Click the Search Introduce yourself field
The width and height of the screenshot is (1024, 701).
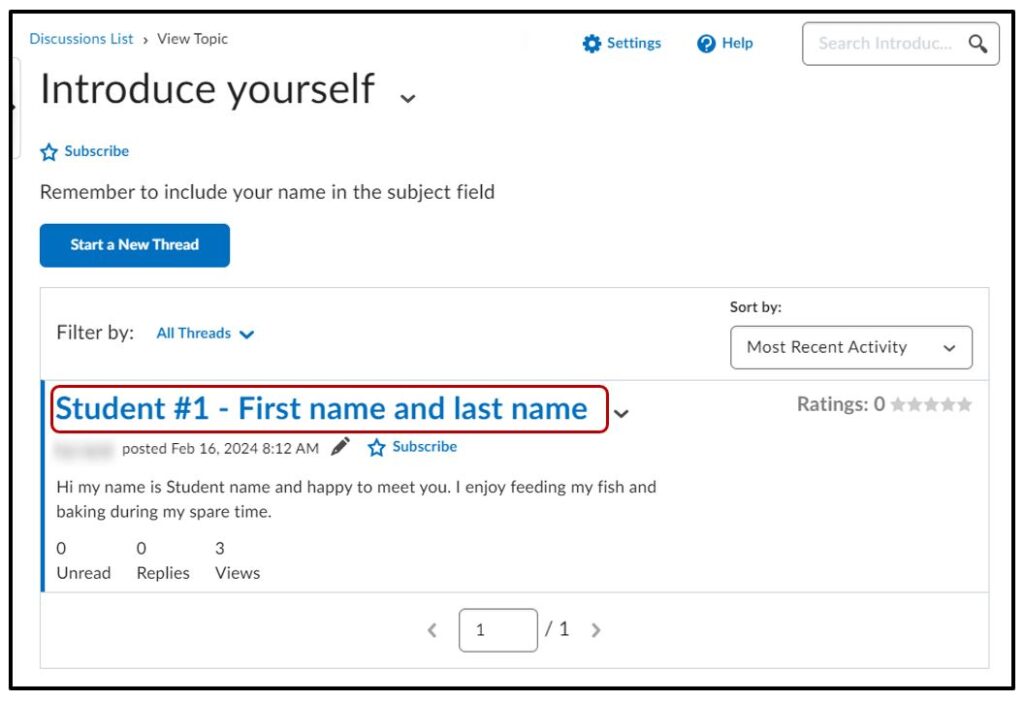click(884, 44)
